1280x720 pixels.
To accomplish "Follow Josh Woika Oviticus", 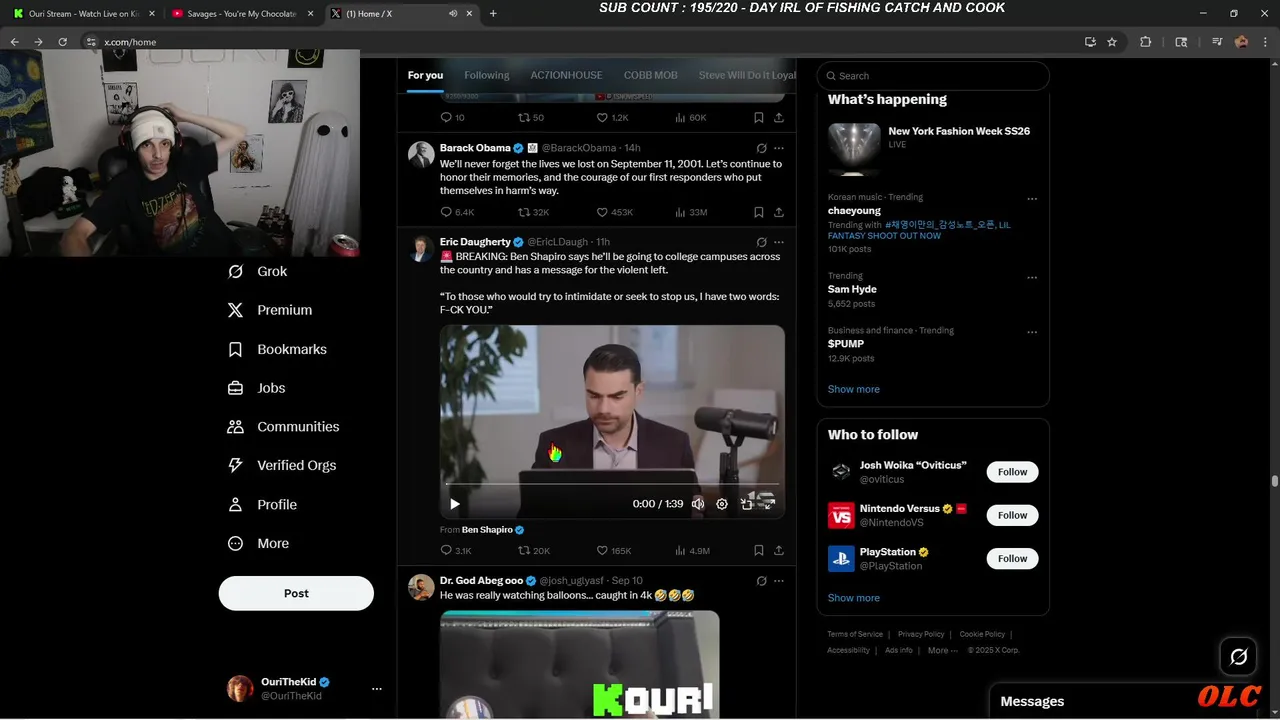I will pyautogui.click(x=1012, y=472).
